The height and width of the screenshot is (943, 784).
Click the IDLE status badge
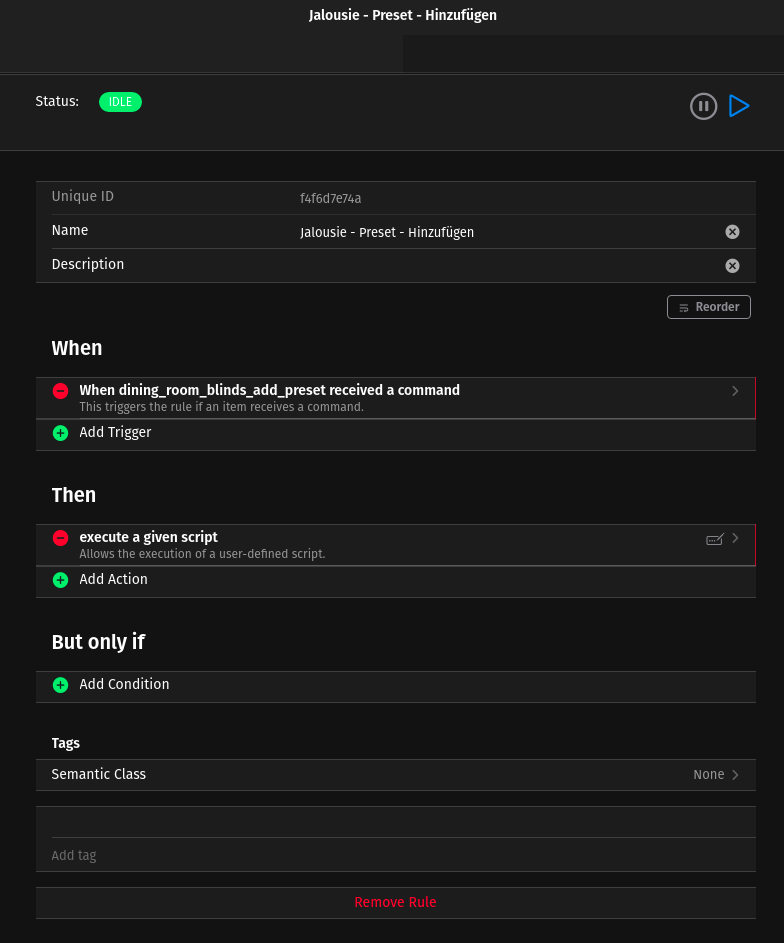[120, 102]
